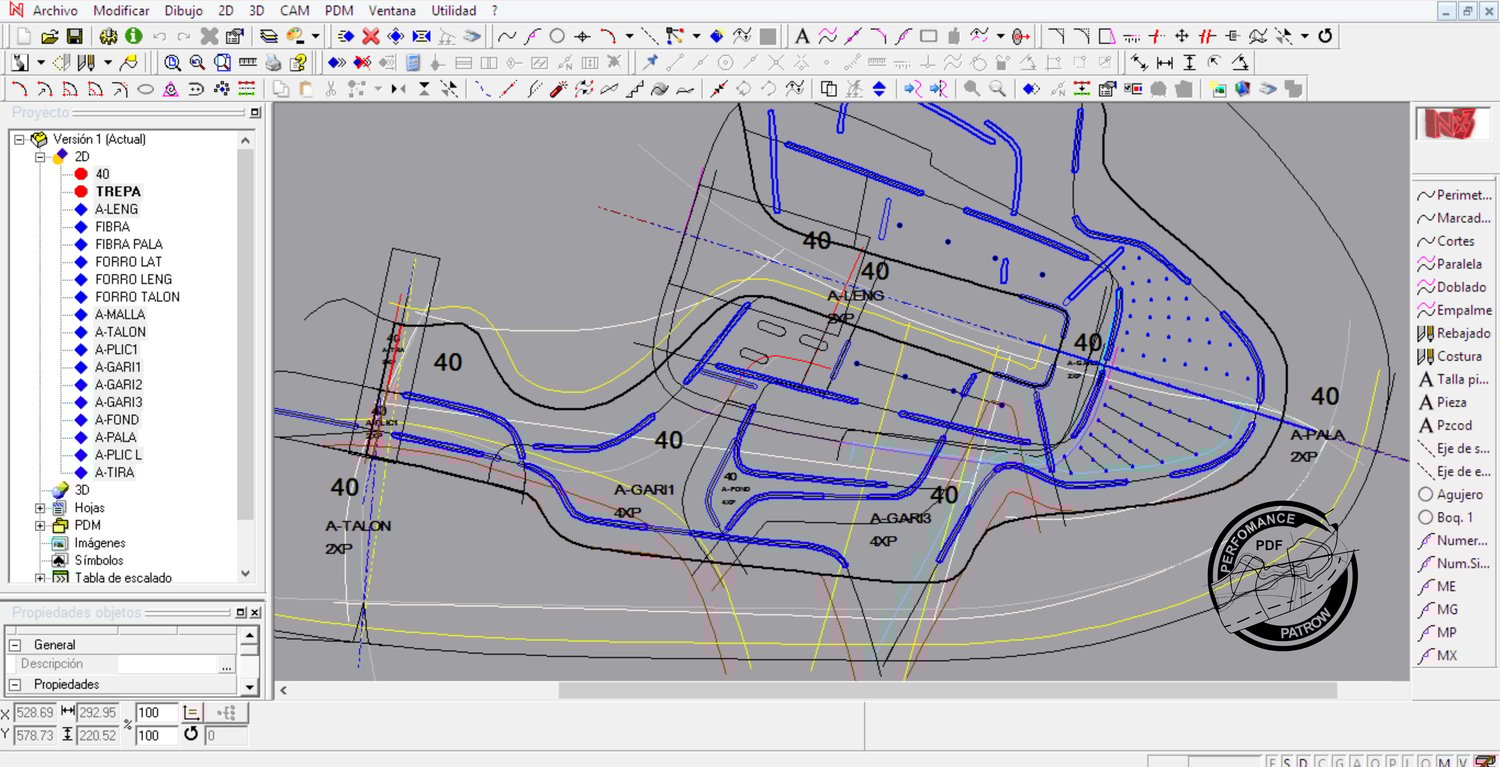Click the printer icon in toolbar
The width and height of the screenshot is (1500, 767).
pyautogui.click(x=273, y=62)
